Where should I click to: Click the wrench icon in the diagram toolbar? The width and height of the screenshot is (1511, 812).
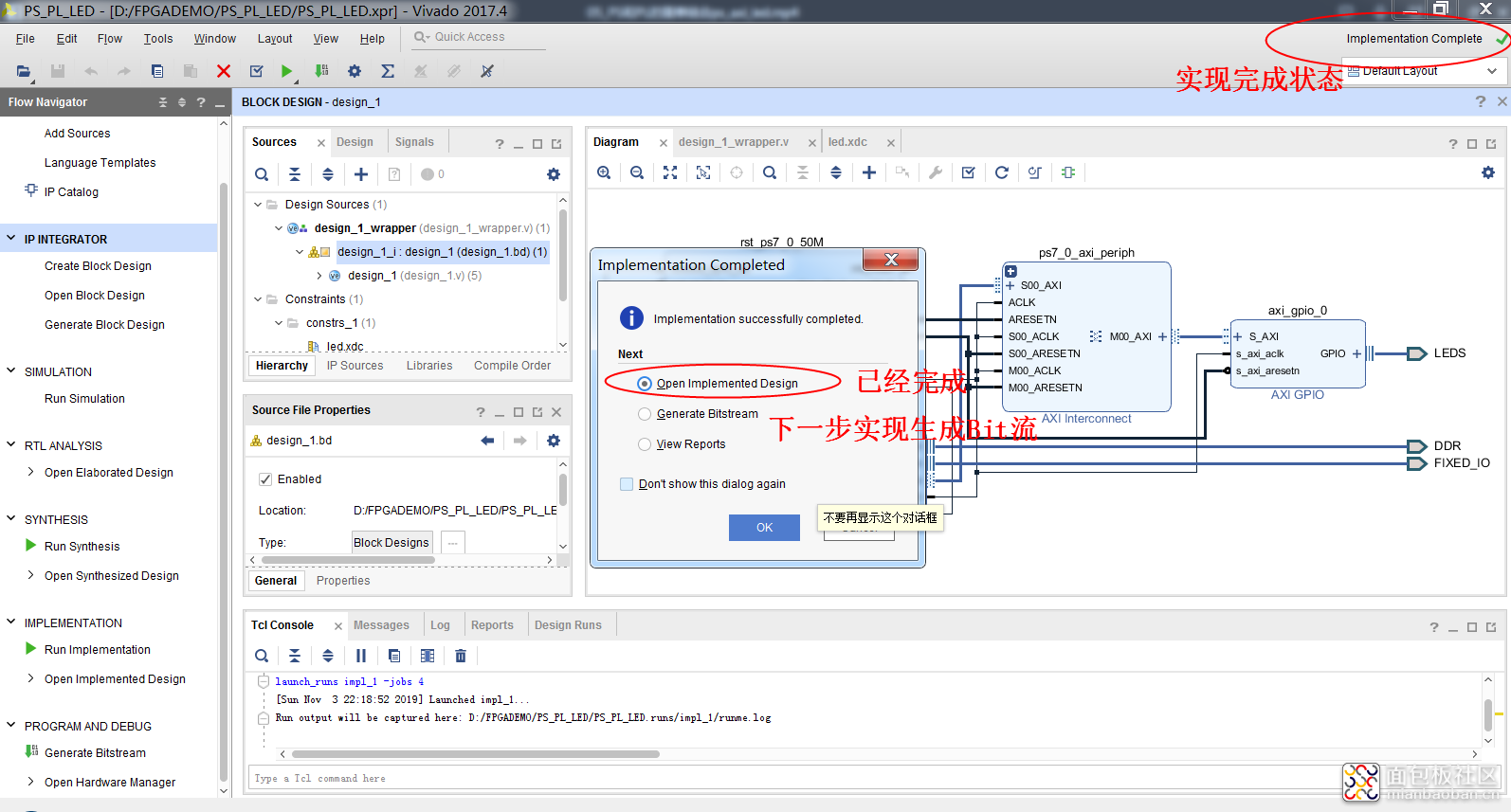click(936, 172)
